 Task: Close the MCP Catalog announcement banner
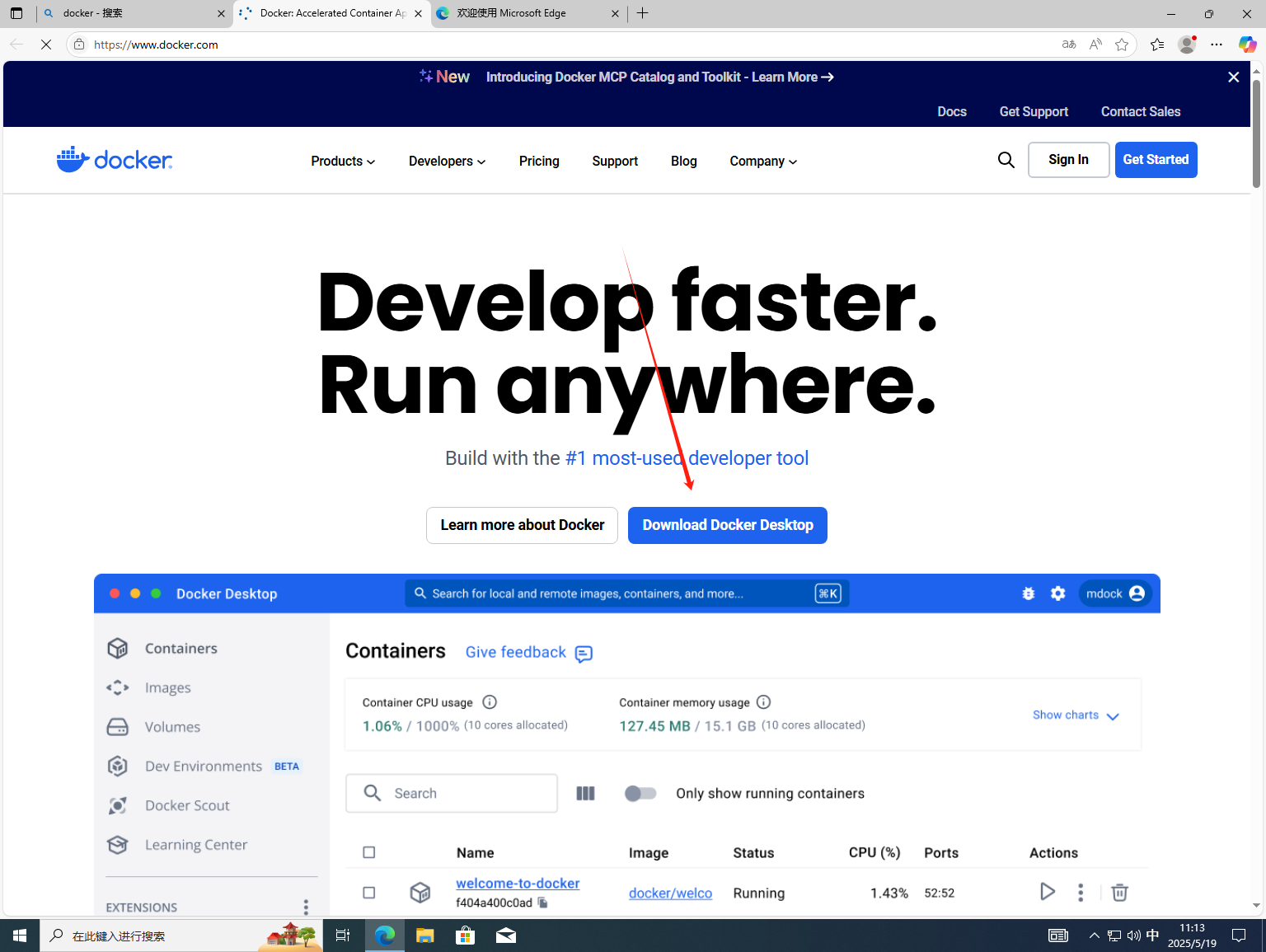tap(1233, 77)
